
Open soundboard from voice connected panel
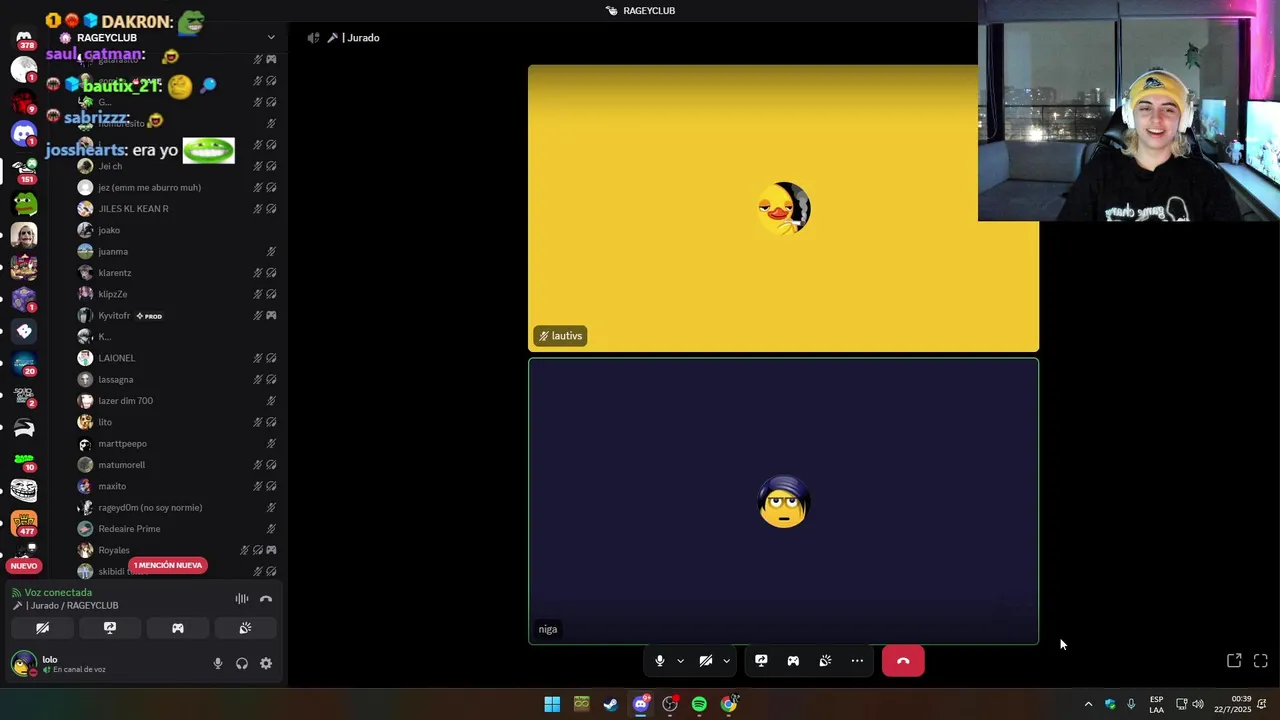coord(245,628)
